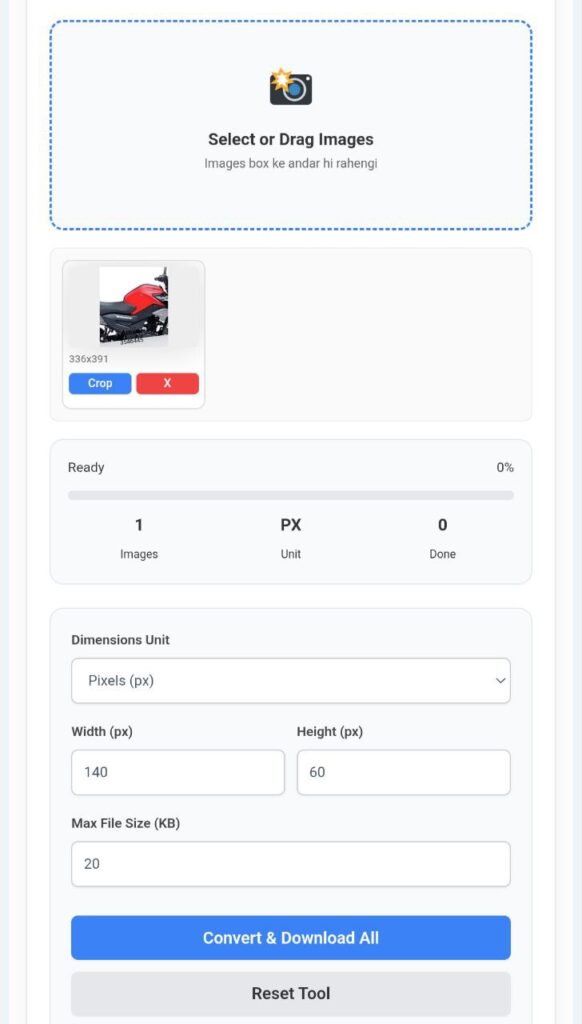This screenshot has width=582, height=1024.
Task: Click the Reset Tool button
Action: point(291,993)
